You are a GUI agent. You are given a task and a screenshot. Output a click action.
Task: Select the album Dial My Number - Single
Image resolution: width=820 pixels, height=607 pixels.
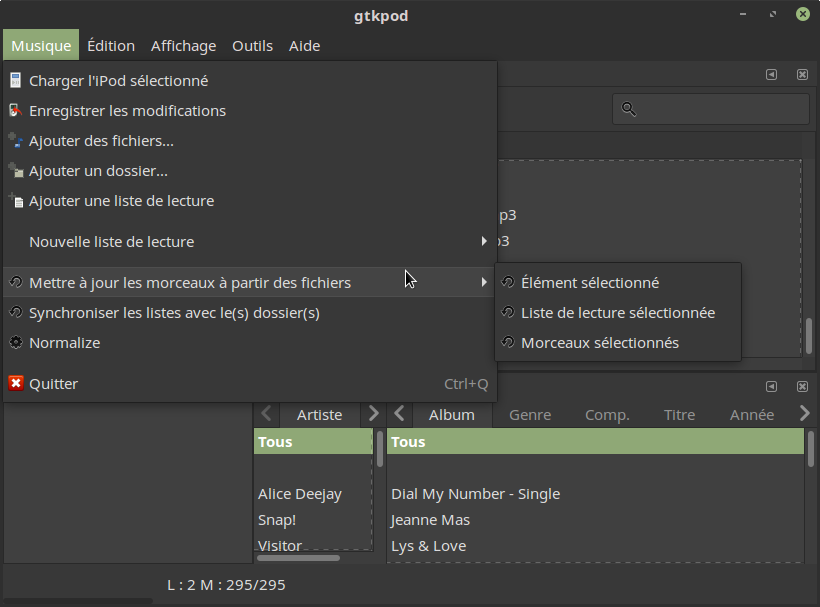click(x=476, y=494)
